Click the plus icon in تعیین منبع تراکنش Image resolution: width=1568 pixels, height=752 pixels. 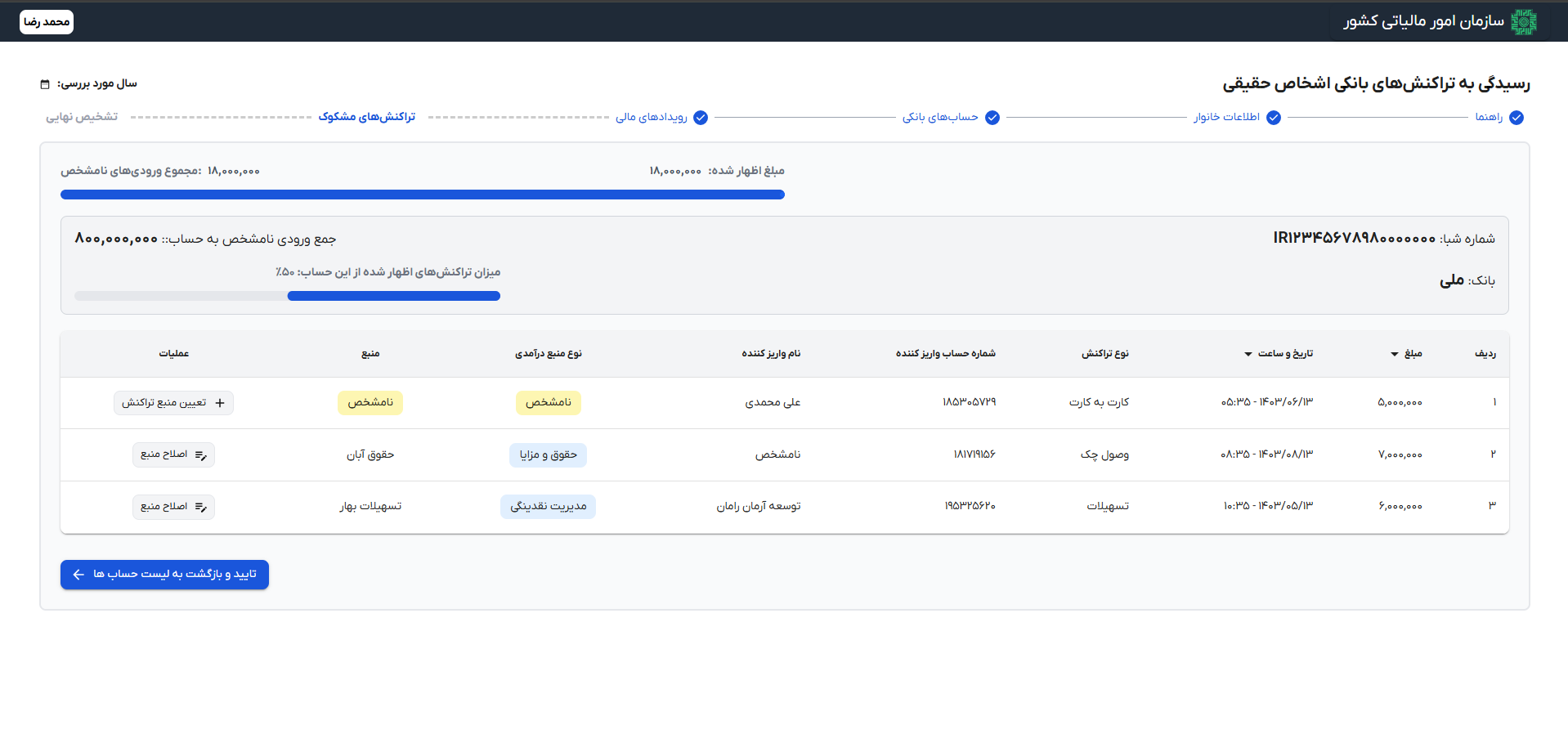[220, 403]
